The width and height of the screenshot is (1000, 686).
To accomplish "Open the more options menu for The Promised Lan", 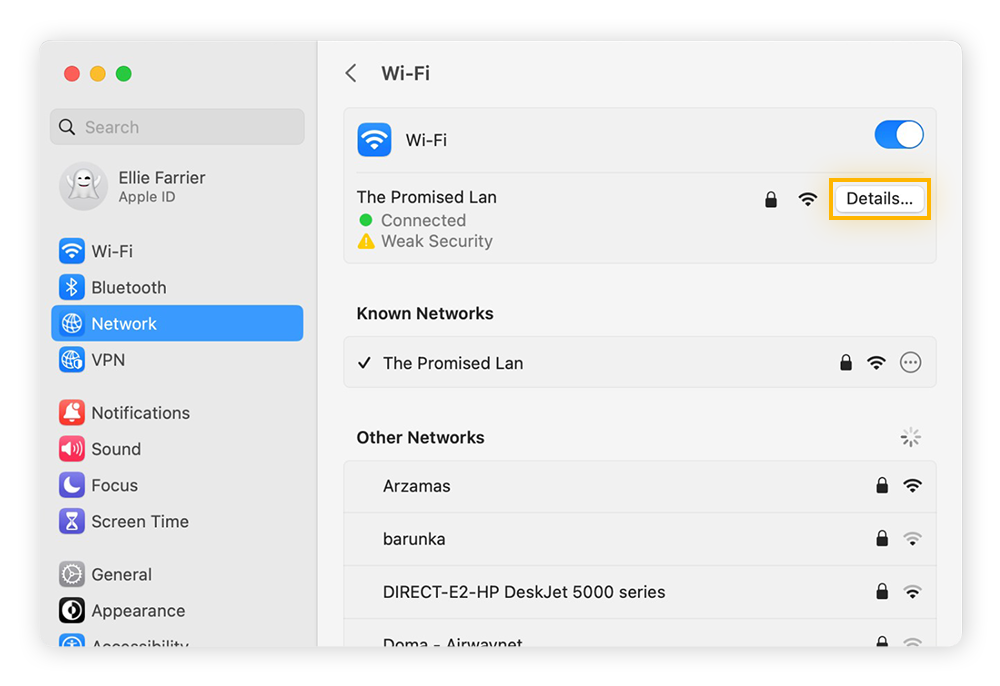I will coord(910,363).
